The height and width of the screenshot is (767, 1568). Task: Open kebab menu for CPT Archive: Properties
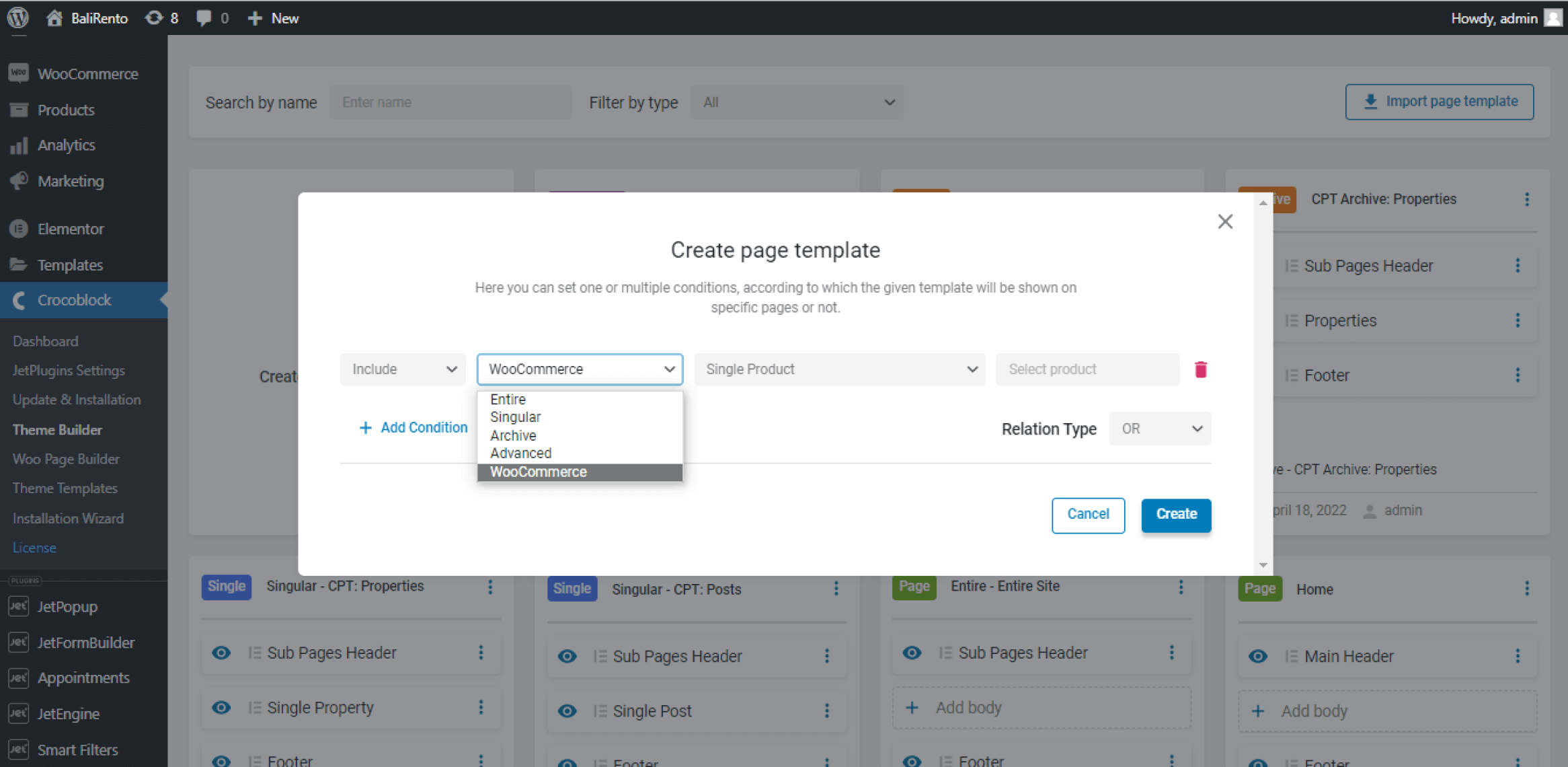point(1526,200)
